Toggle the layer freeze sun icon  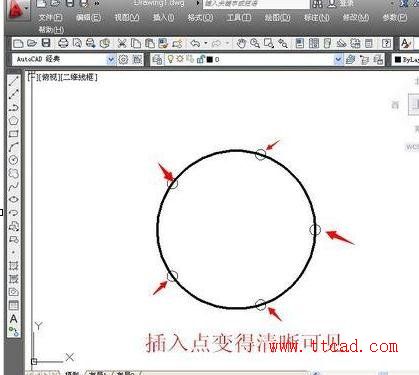click(x=180, y=59)
